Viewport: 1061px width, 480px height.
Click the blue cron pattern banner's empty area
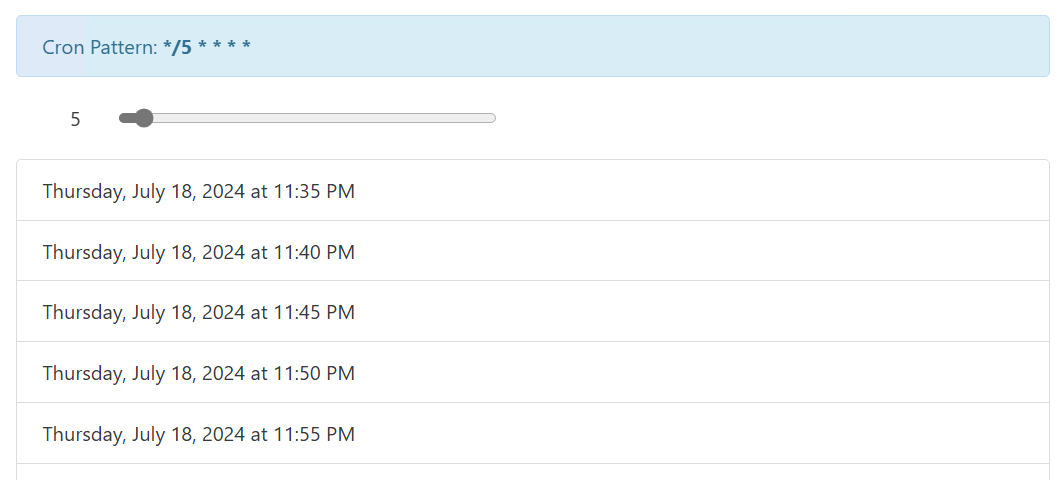tap(650, 47)
